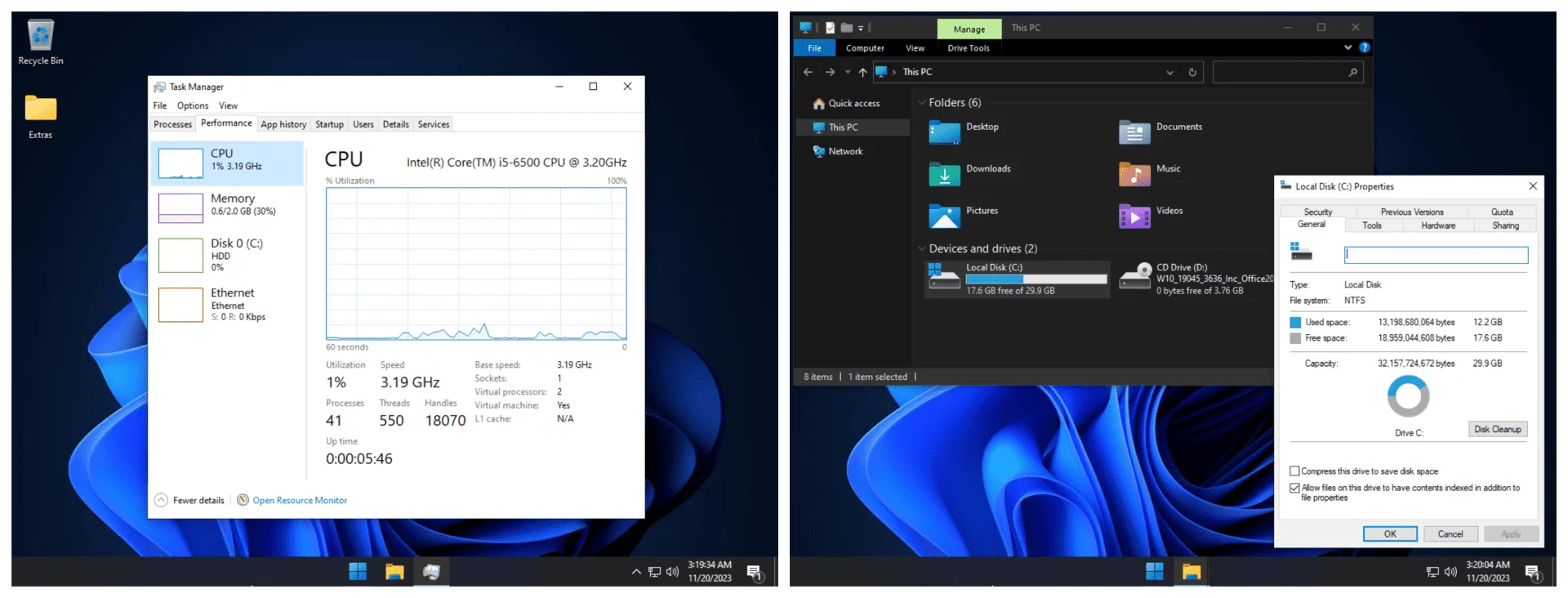The image size is (1568, 598).
Task: Expand the ribbon with the chevron
Action: (1347, 48)
